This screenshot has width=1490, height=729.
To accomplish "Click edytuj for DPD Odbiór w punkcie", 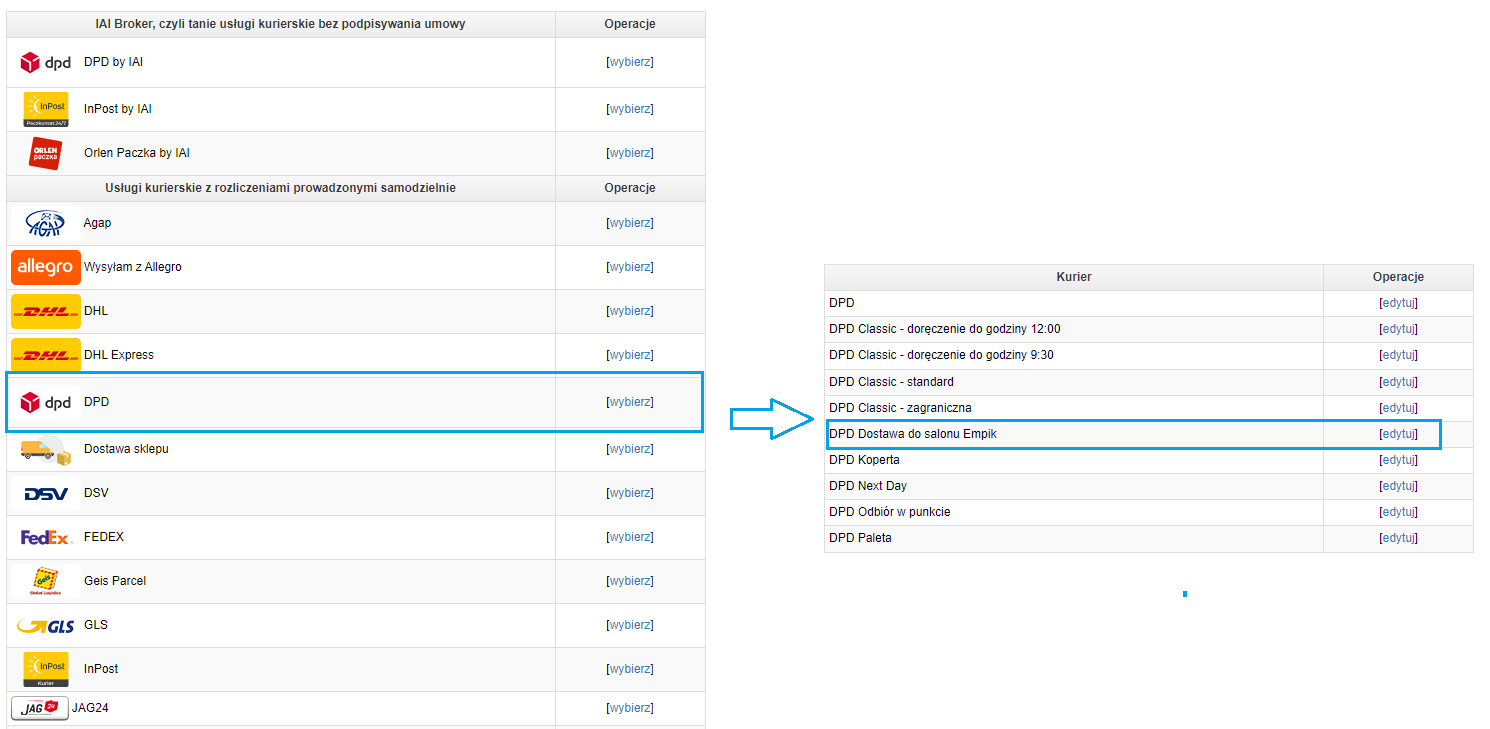I will click(1398, 512).
